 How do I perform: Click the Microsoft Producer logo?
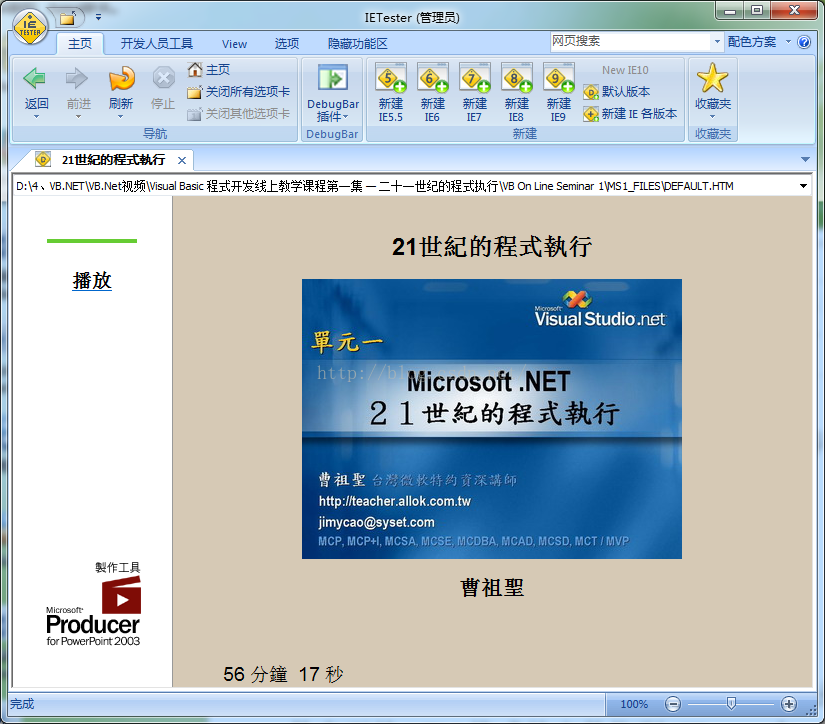pyautogui.click(x=93, y=611)
